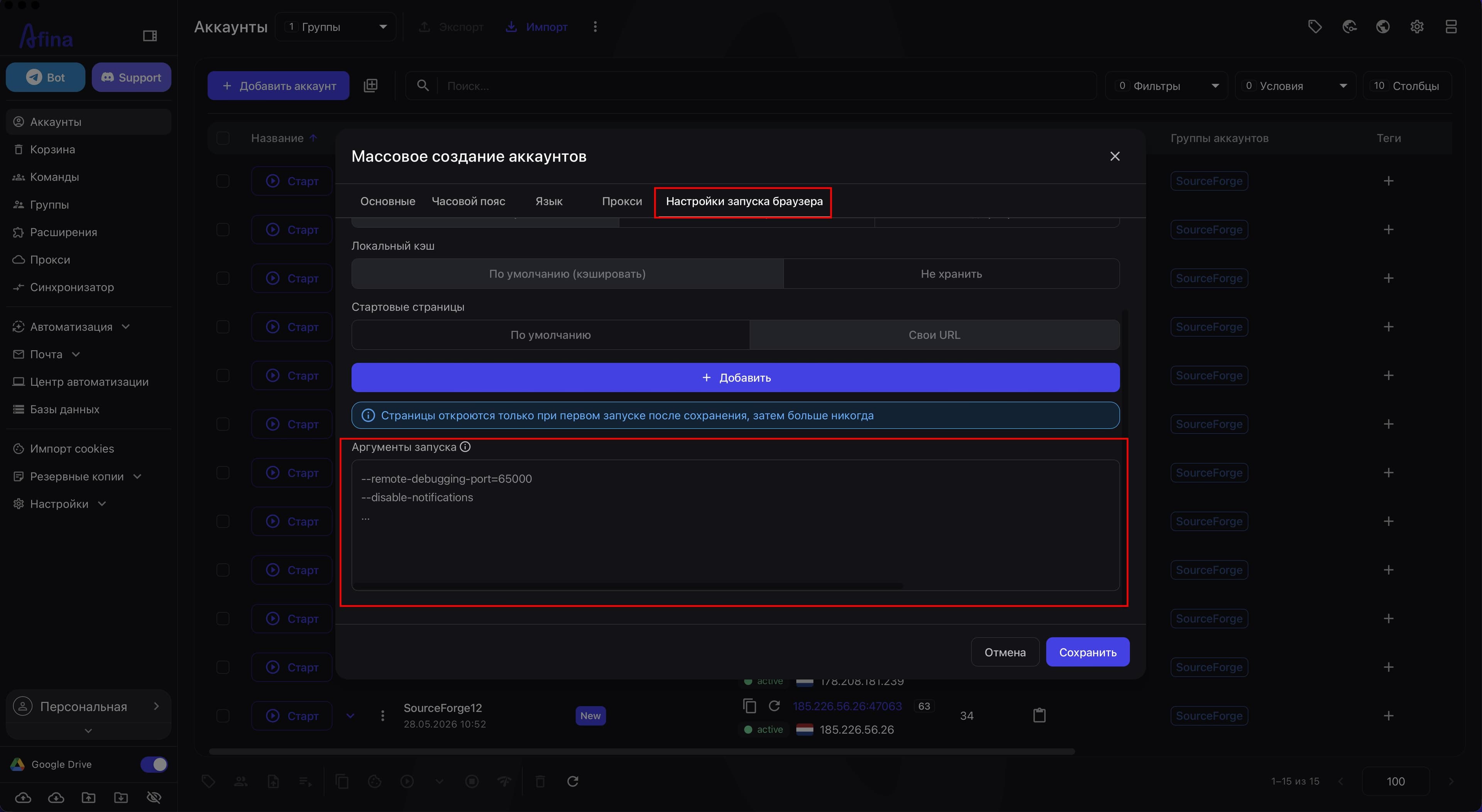Open the tags icon in top bar
This screenshot has width=1482, height=812.
pos(1315,27)
